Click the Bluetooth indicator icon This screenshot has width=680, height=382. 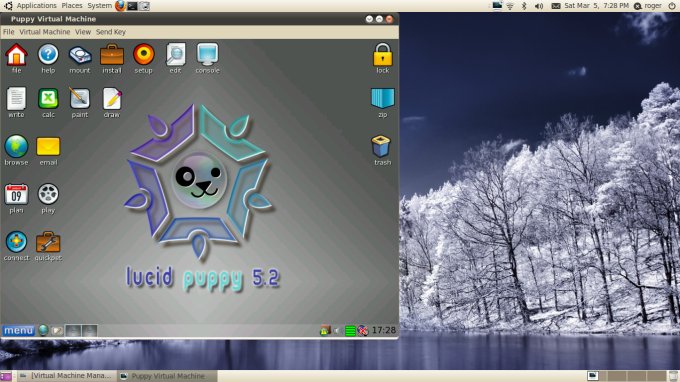click(x=524, y=6)
